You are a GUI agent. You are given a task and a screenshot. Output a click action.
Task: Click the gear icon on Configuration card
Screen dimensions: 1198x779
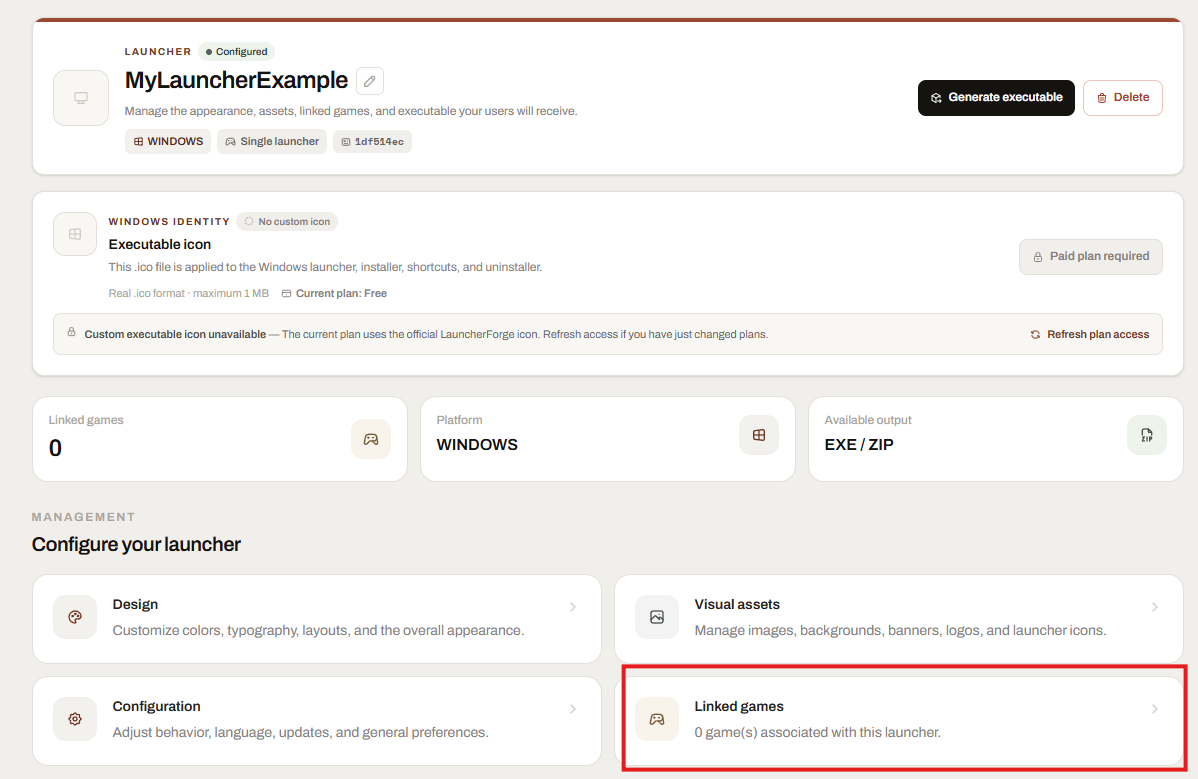[x=75, y=719]
